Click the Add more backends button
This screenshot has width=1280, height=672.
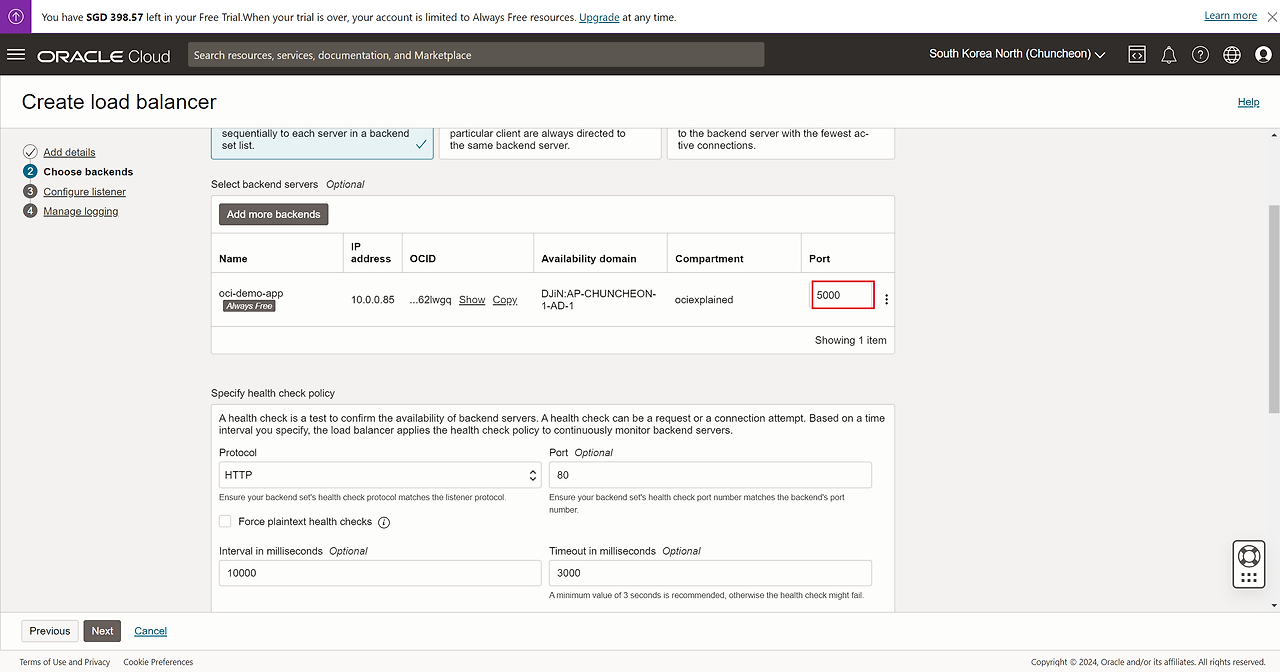point(273,214)
